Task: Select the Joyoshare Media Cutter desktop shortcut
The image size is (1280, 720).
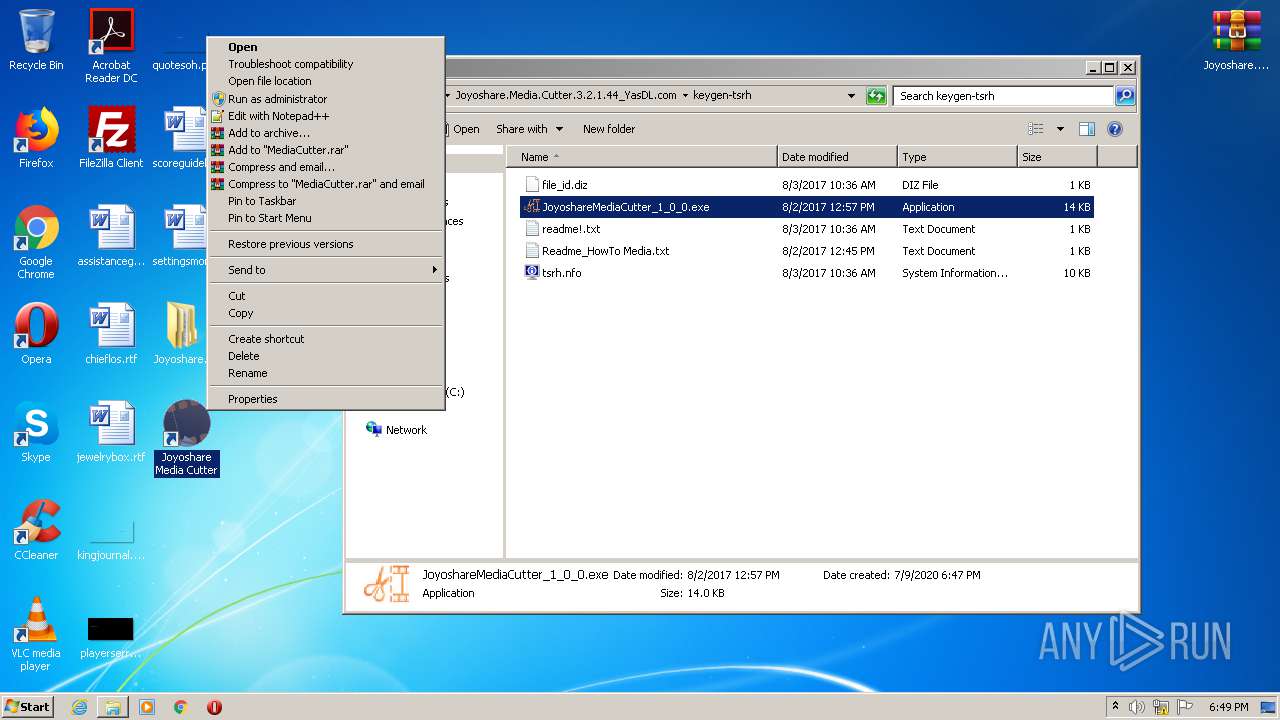Action: pyautogui.click(x=186, y=438)
